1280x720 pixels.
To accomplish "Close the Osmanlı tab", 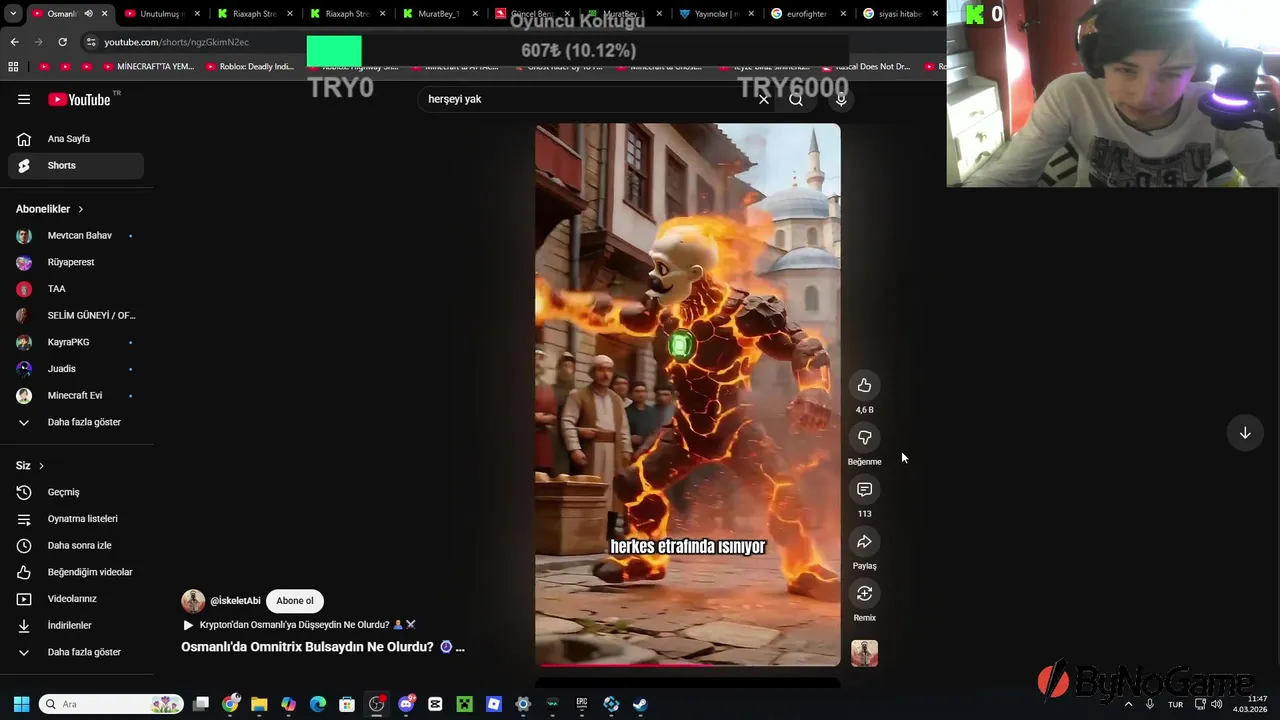I will coord(104,14).
